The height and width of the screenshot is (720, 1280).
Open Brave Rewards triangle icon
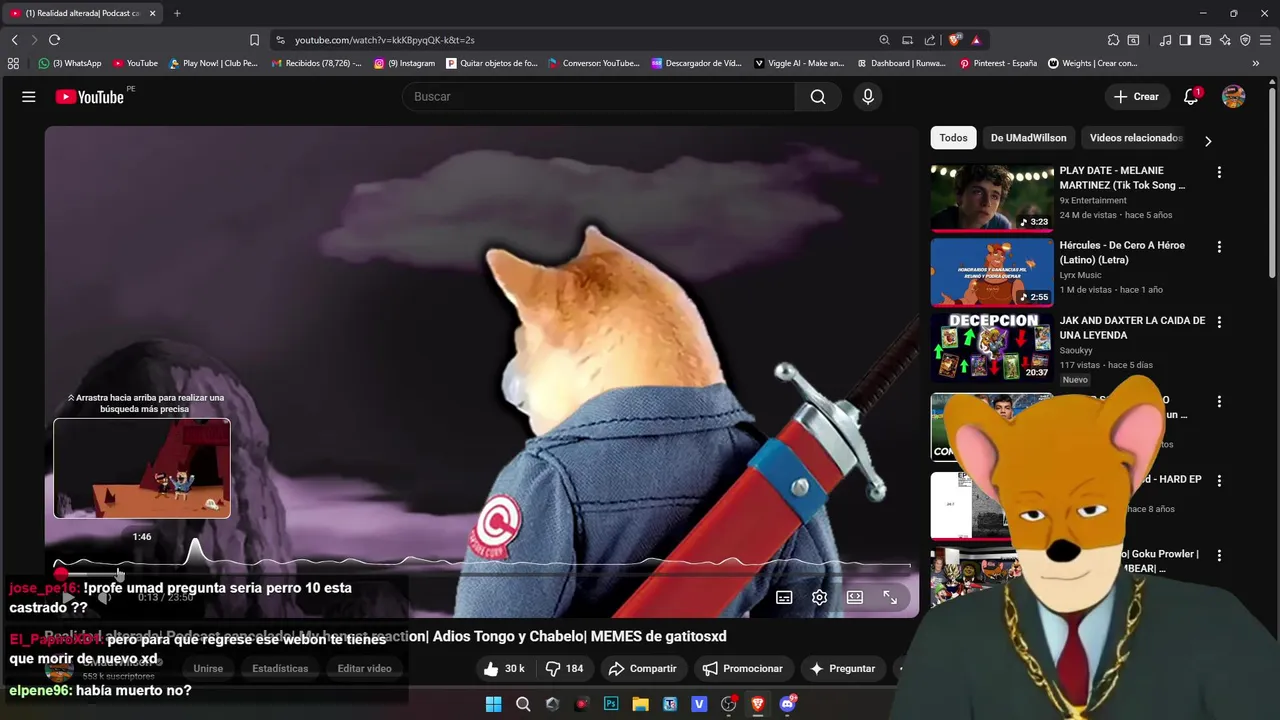coord(976,40)
